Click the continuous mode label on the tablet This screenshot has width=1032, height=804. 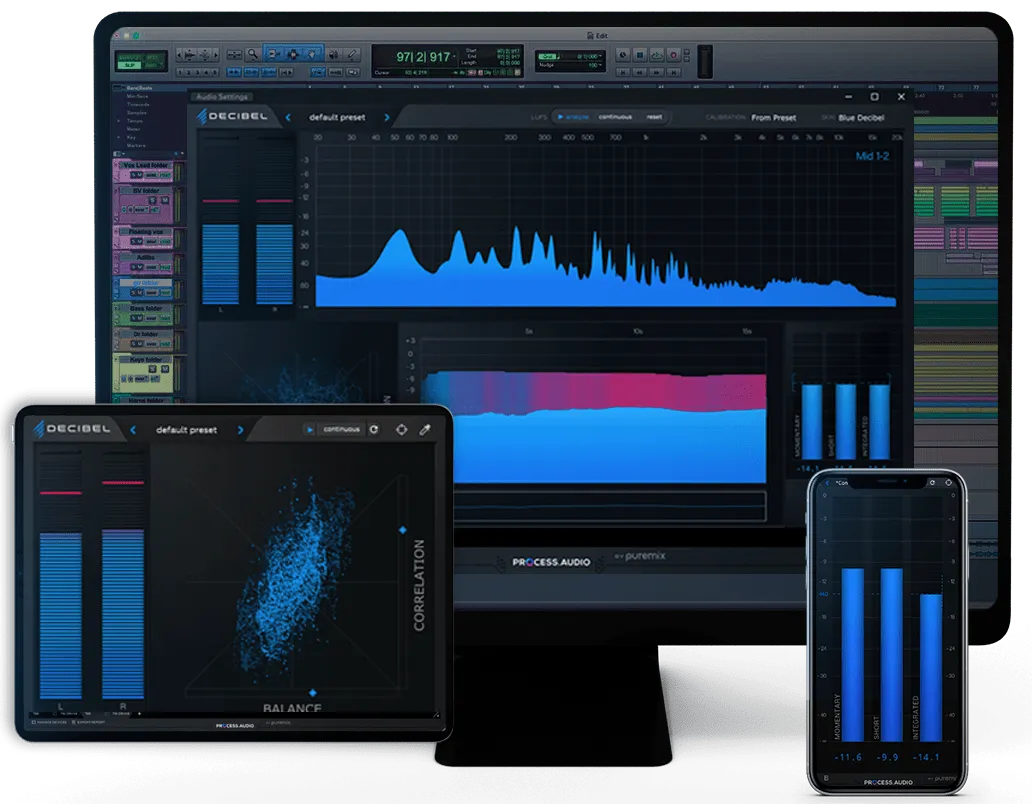pos(341,429)
